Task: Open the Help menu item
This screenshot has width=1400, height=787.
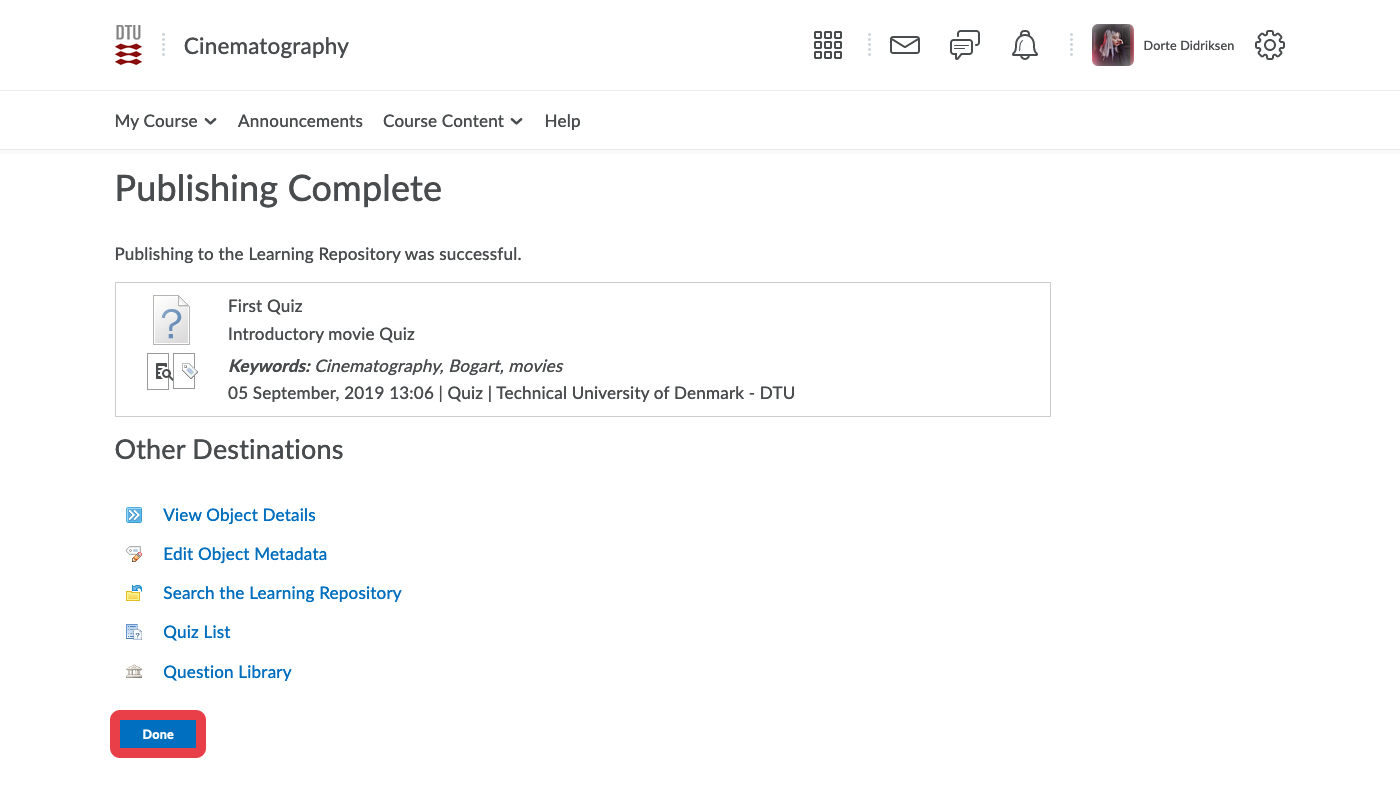Action: tap(562, 121)
